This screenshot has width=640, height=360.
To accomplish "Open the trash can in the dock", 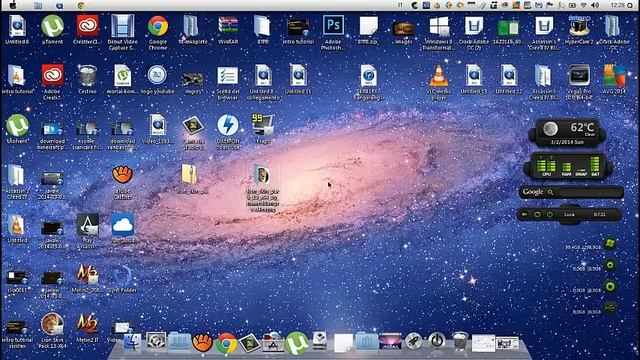I will (x=460, y=341).
